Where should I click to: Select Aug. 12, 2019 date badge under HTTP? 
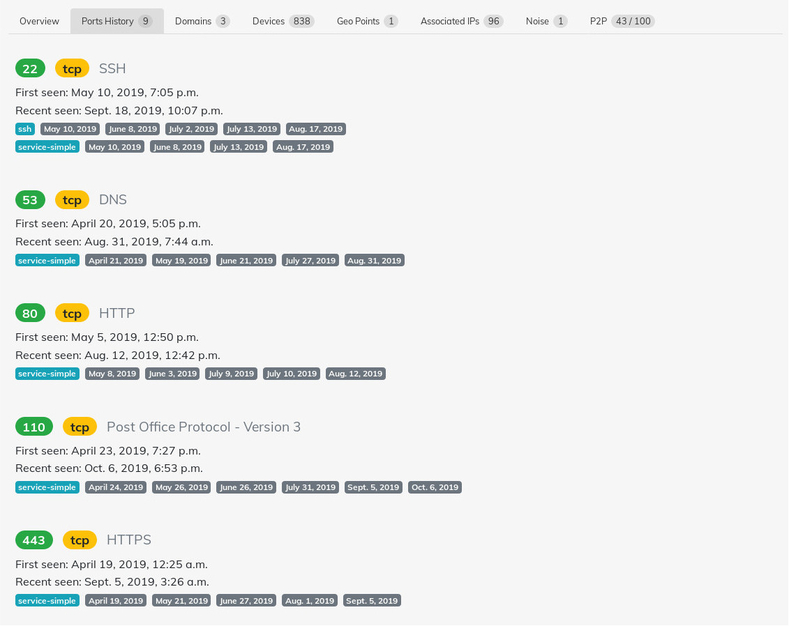(355, 374)
